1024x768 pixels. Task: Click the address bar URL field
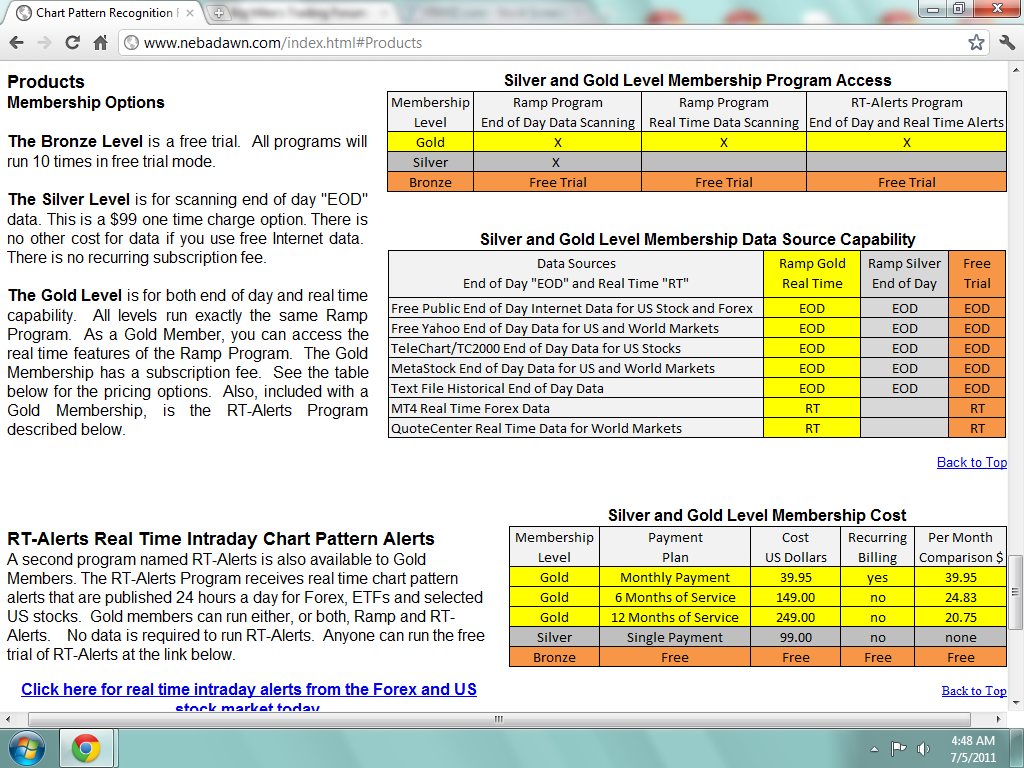[x=552, y=43]
